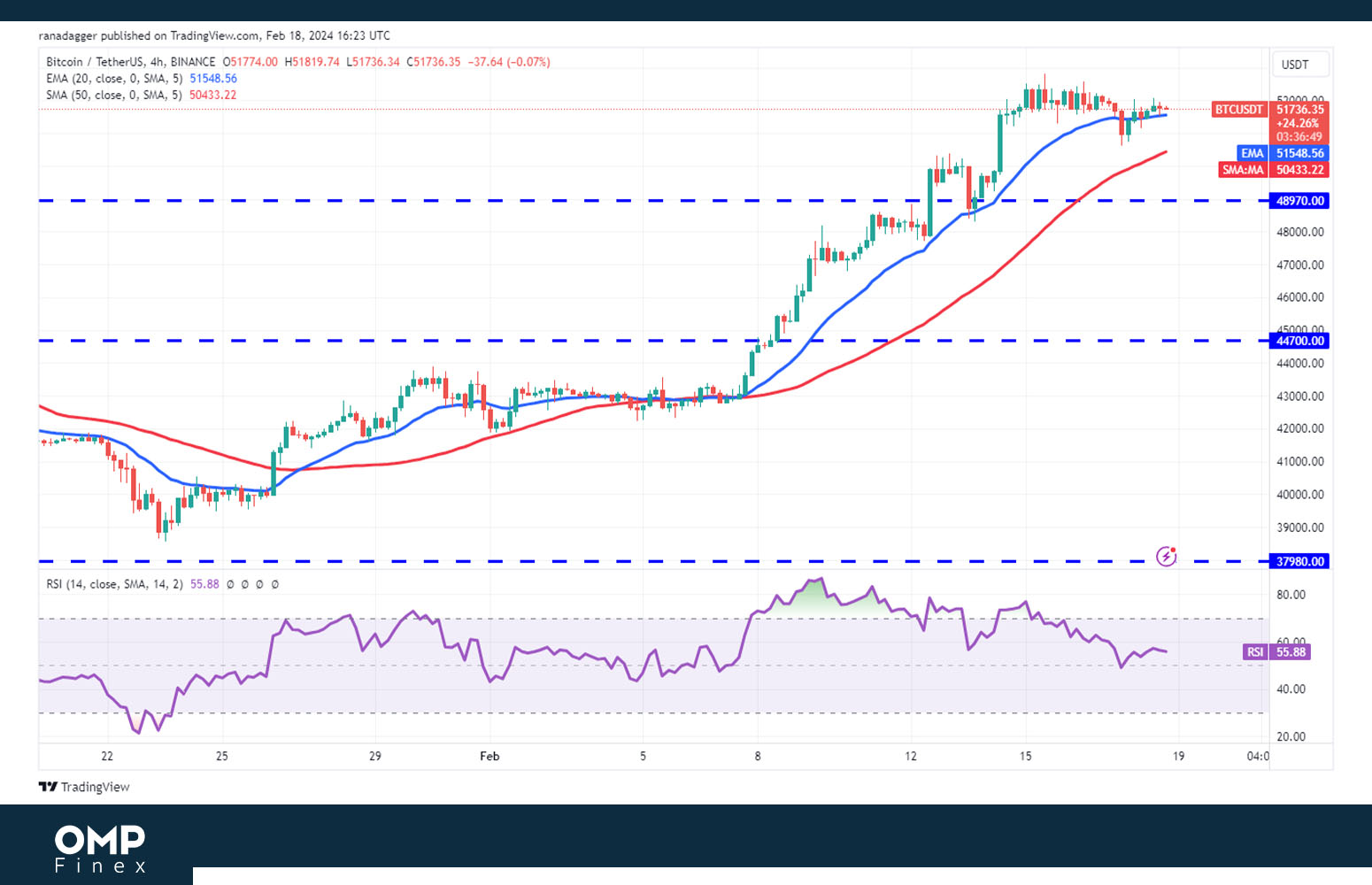1372x885 pixels.
Task: Click the 42000.00 price axis label
Action: (1299, 428)
